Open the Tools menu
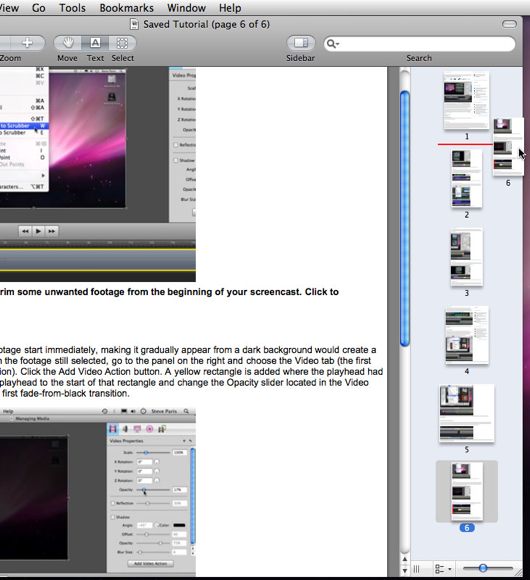This screenshot has width=530, height=580. [x=72, y=8]
